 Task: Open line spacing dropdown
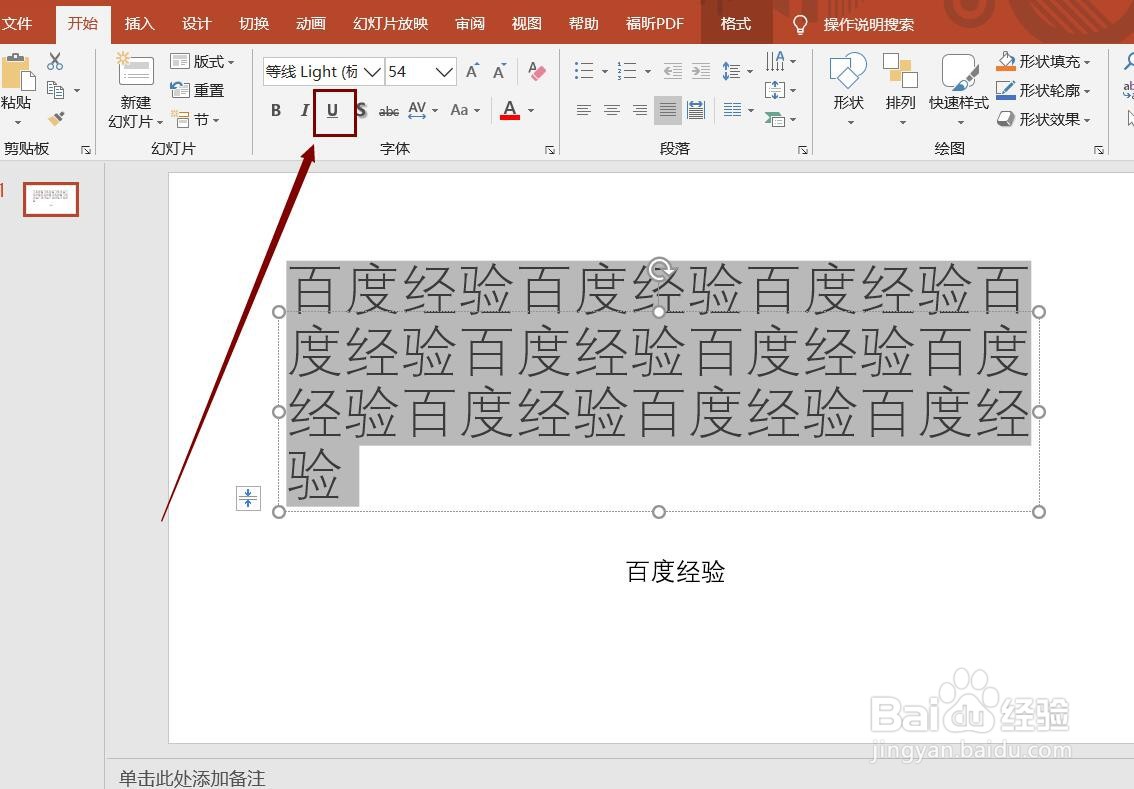(x=750, y=72)
